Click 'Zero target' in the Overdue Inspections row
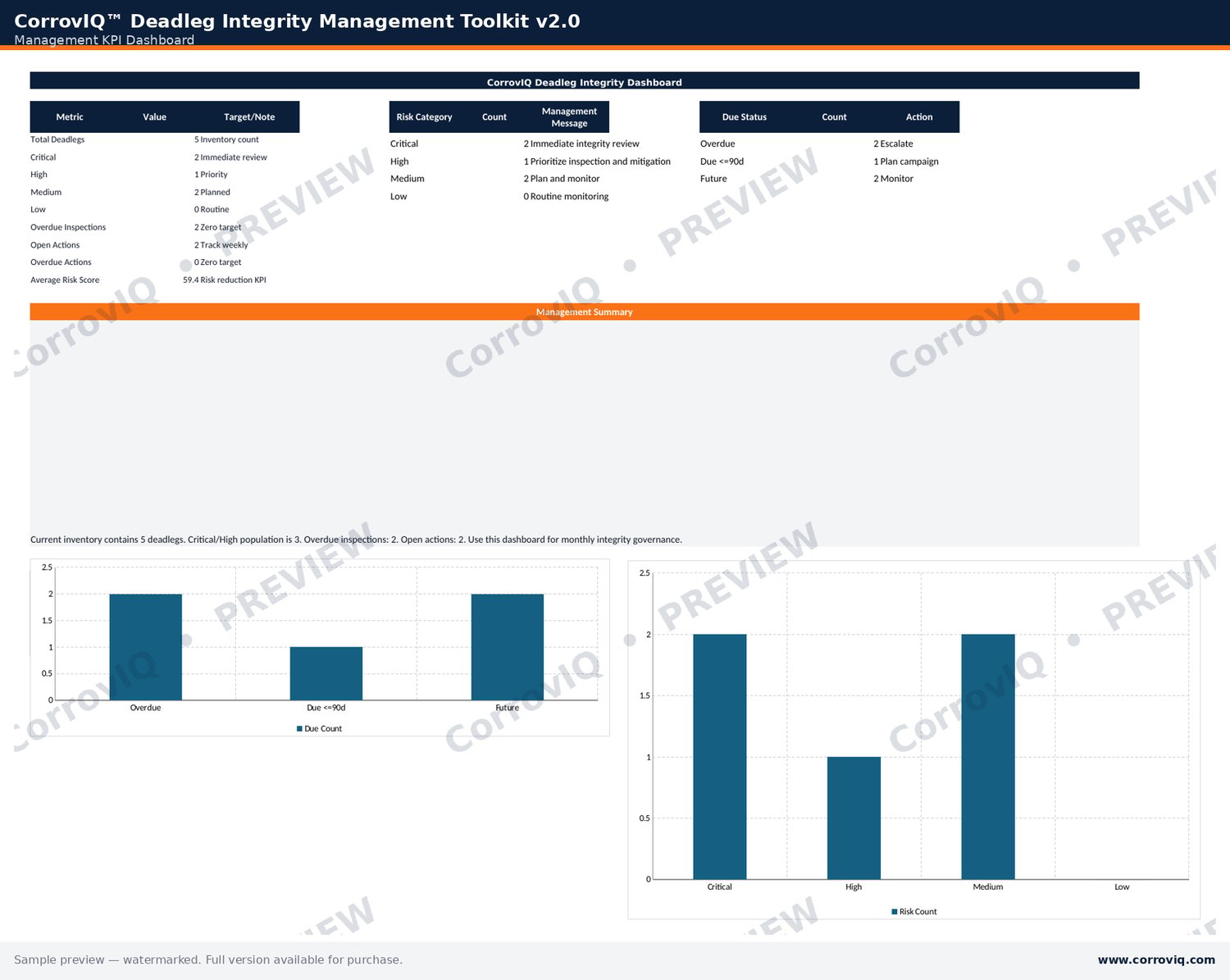1230x980 pixels. [221, 227]
